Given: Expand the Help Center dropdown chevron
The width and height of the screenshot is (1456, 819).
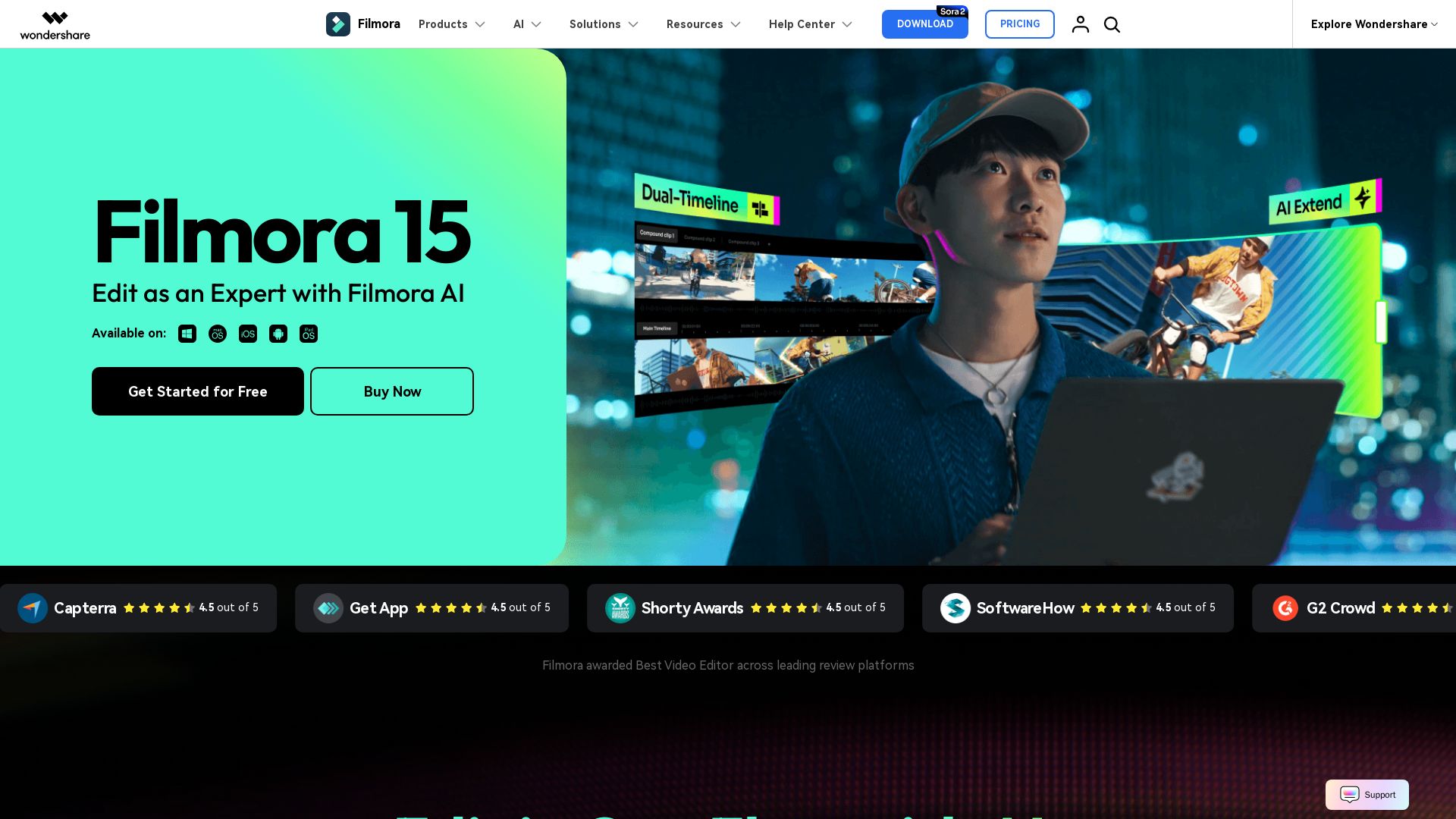Looking at the screenshot, I should point(847,24).
